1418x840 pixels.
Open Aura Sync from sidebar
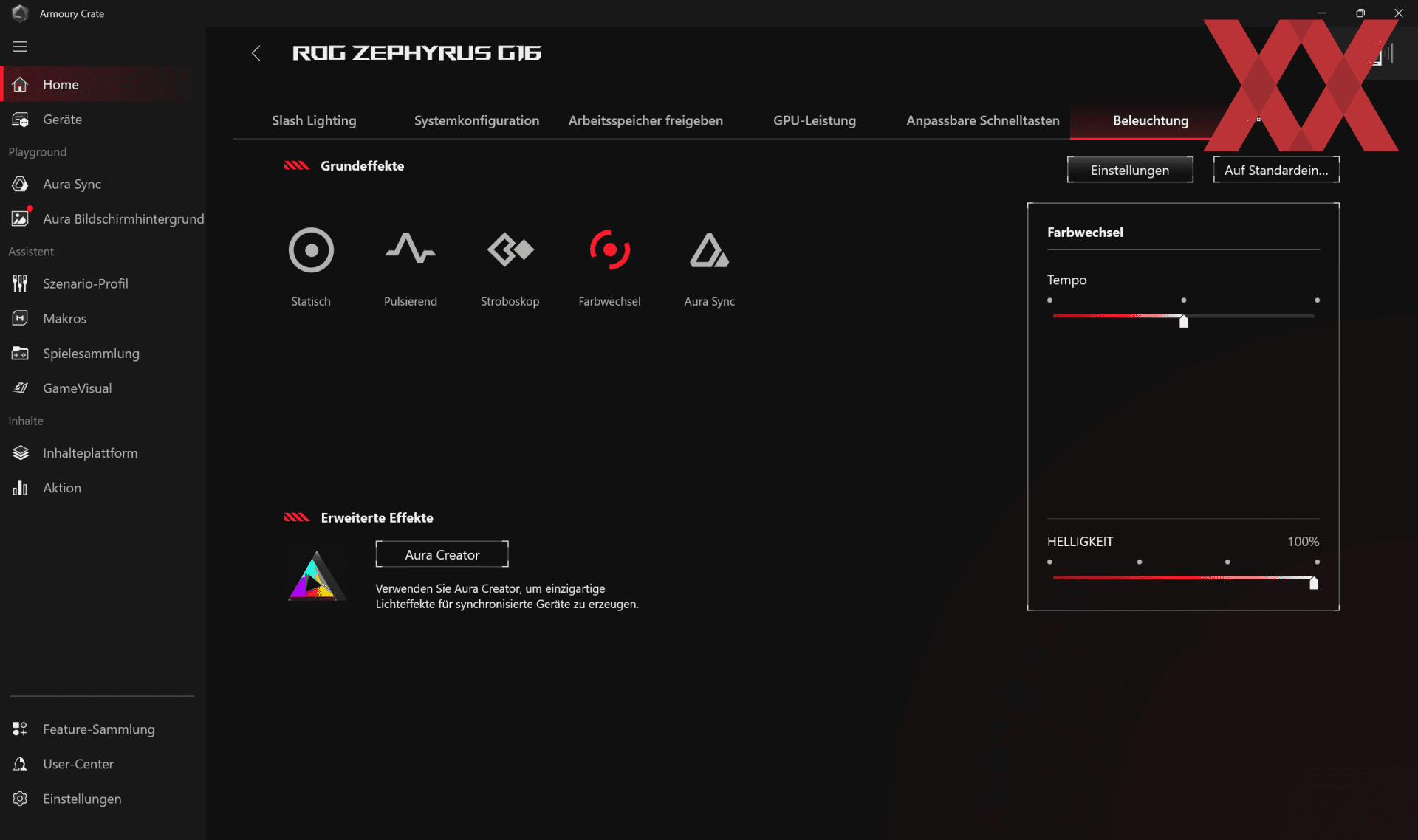coord(102,185)
